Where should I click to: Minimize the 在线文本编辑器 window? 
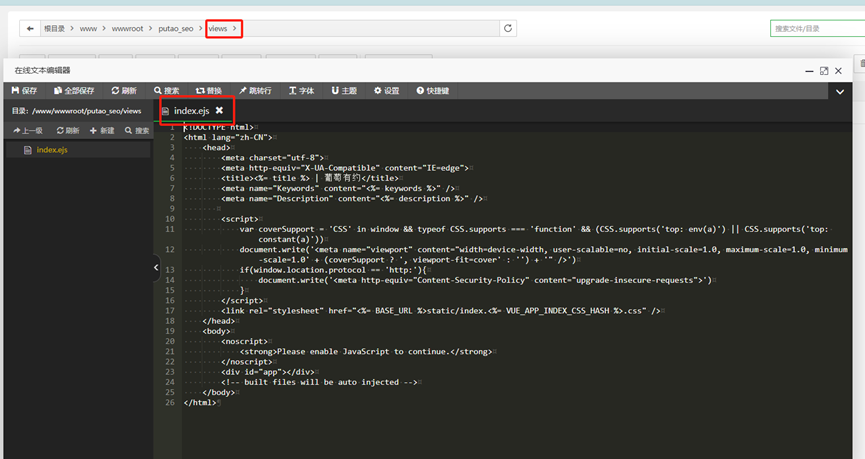(x=809, y=71)
